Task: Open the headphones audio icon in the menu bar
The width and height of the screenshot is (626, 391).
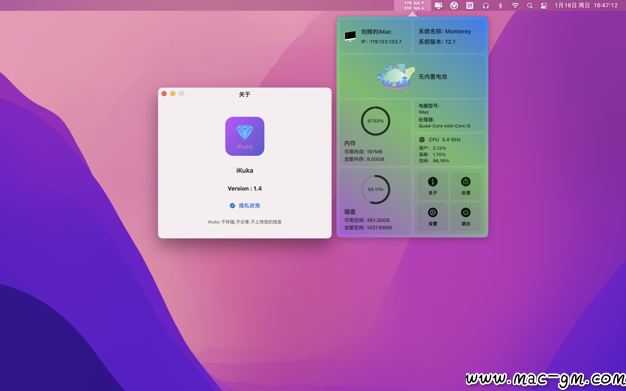Action: (x=485, y=6)
